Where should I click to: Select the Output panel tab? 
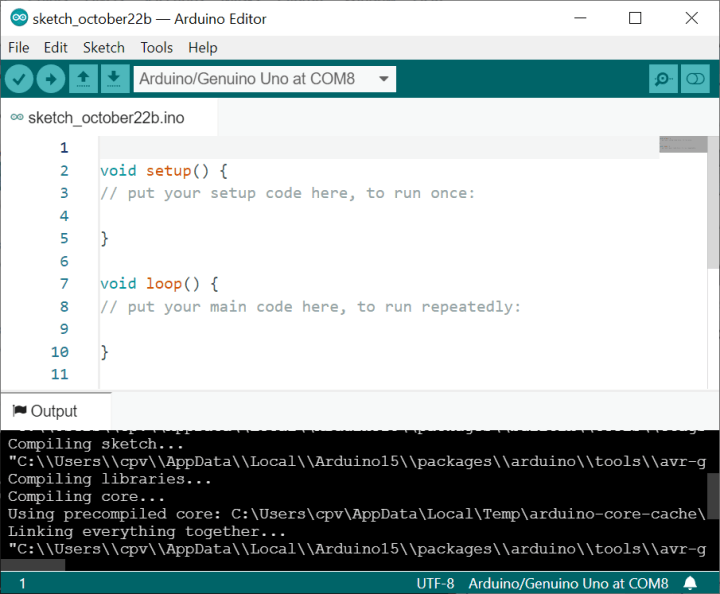tap(54, 411)
